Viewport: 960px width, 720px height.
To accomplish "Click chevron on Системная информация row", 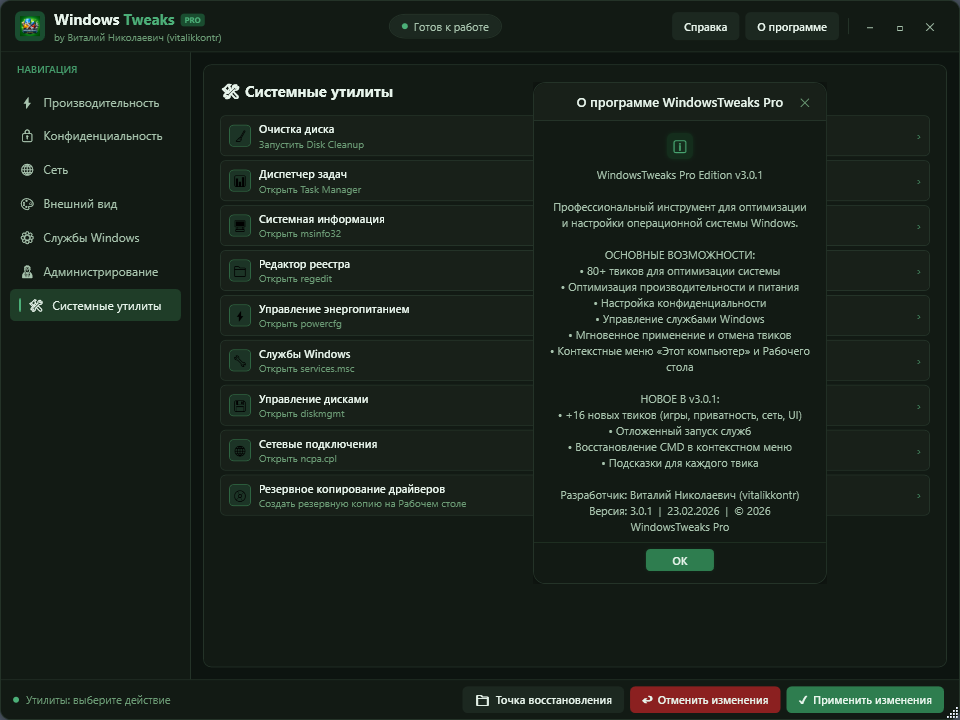I will (918, 227).
